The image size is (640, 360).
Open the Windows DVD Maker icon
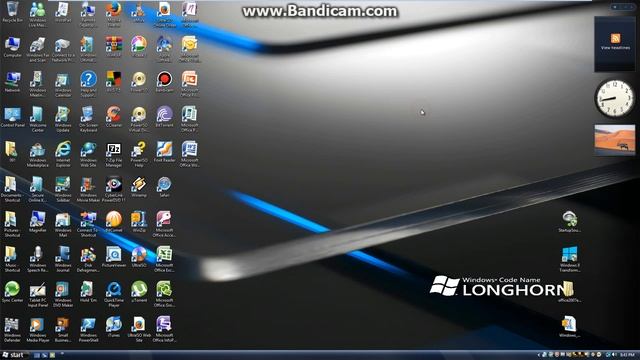(63, 294)
